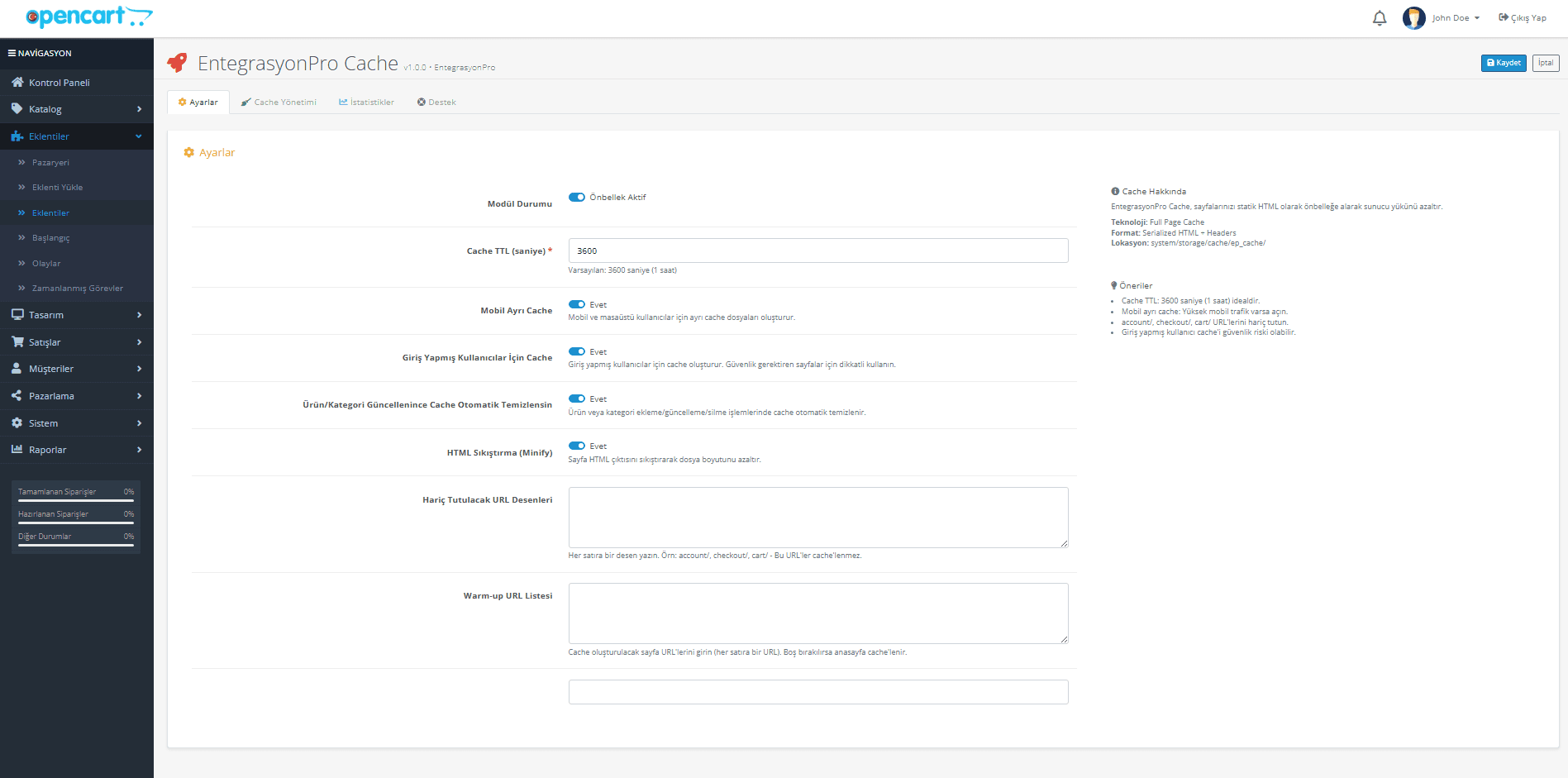Click the rocket icon beside page title
The height and width of the screenshot is (778, 1568).
177,63
